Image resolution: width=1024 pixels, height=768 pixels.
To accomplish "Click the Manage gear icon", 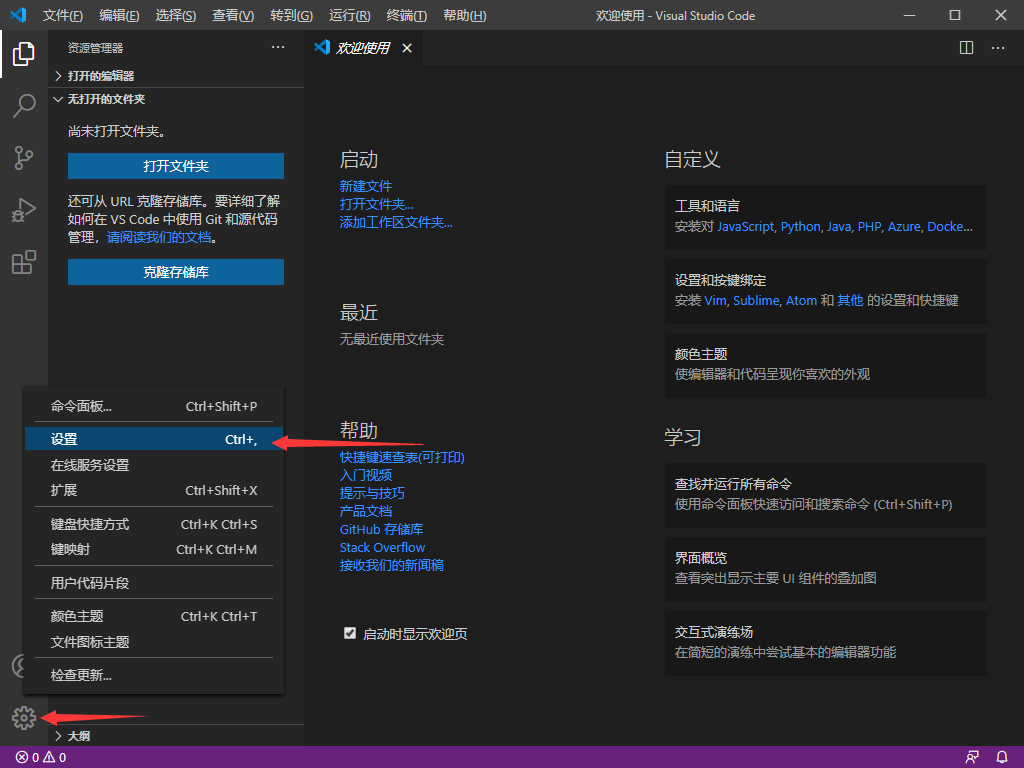I will pyautogui.click(x=24, y=718).
